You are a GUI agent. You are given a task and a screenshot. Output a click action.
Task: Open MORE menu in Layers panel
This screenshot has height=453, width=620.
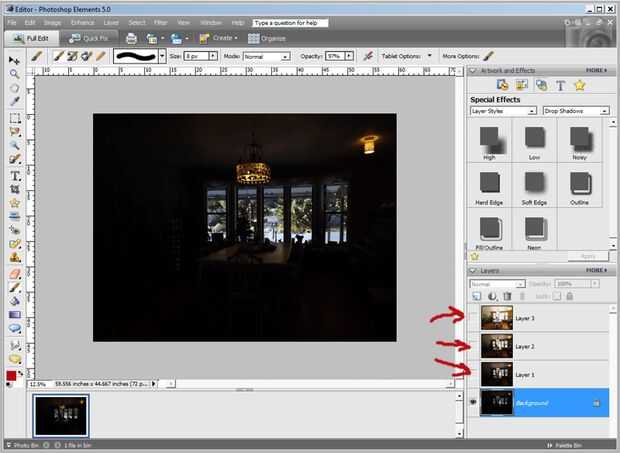(597, 270)
